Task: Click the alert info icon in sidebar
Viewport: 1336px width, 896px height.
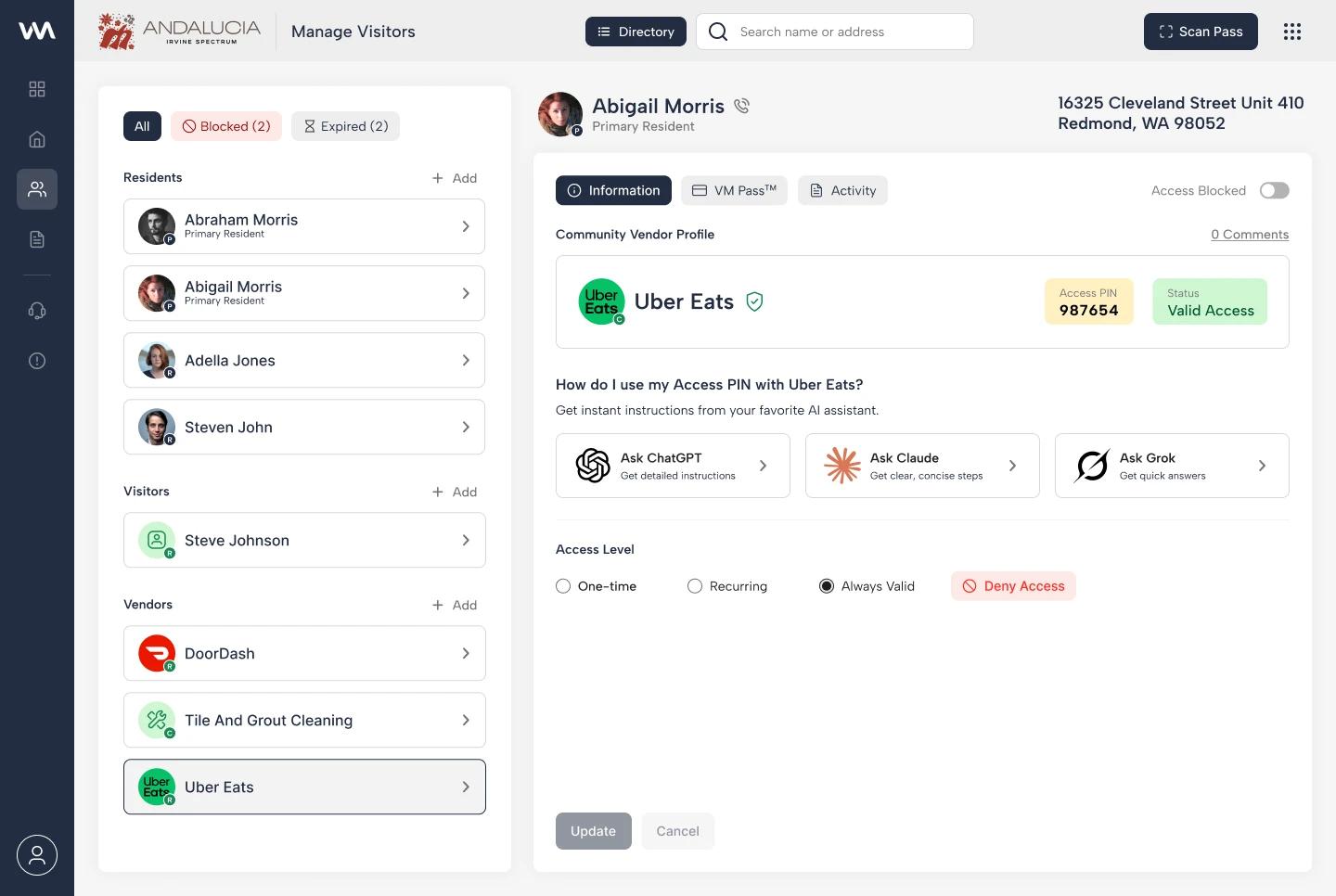Action: [x=37, y=361]
